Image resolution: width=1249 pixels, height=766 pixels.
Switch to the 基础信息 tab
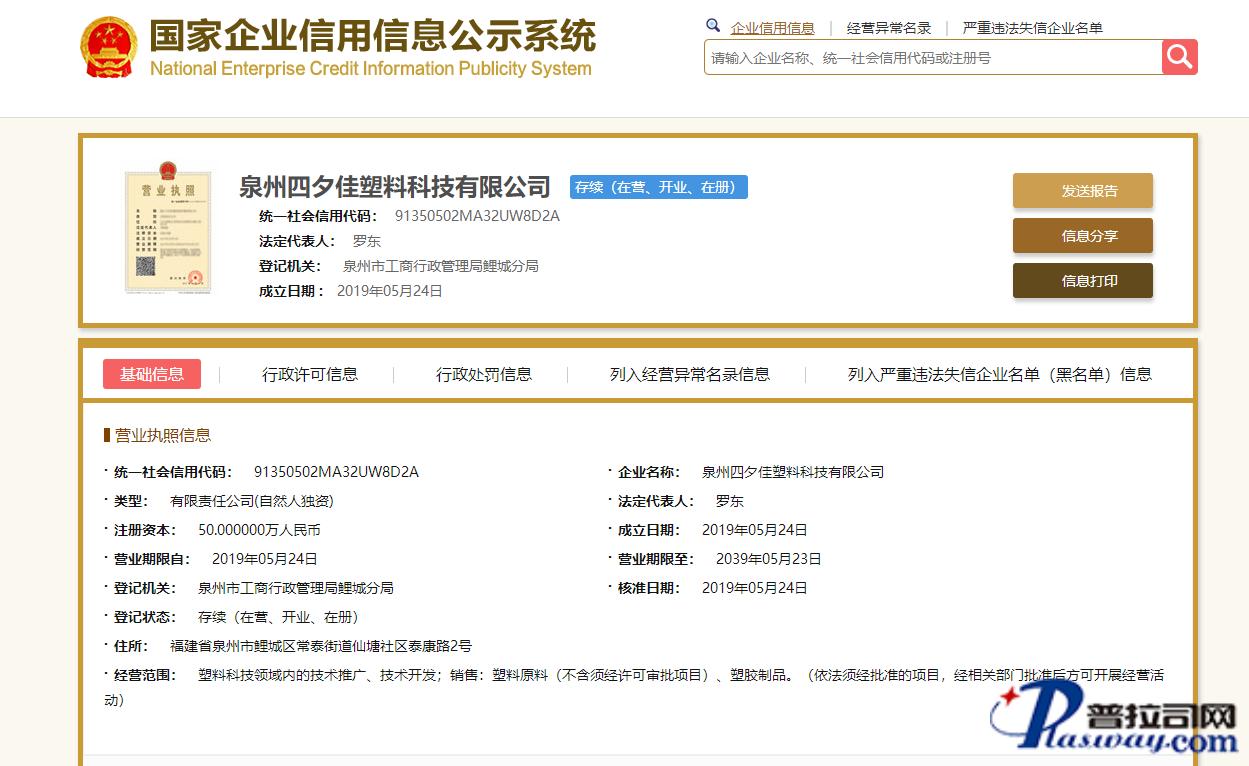tap(152, 374)
